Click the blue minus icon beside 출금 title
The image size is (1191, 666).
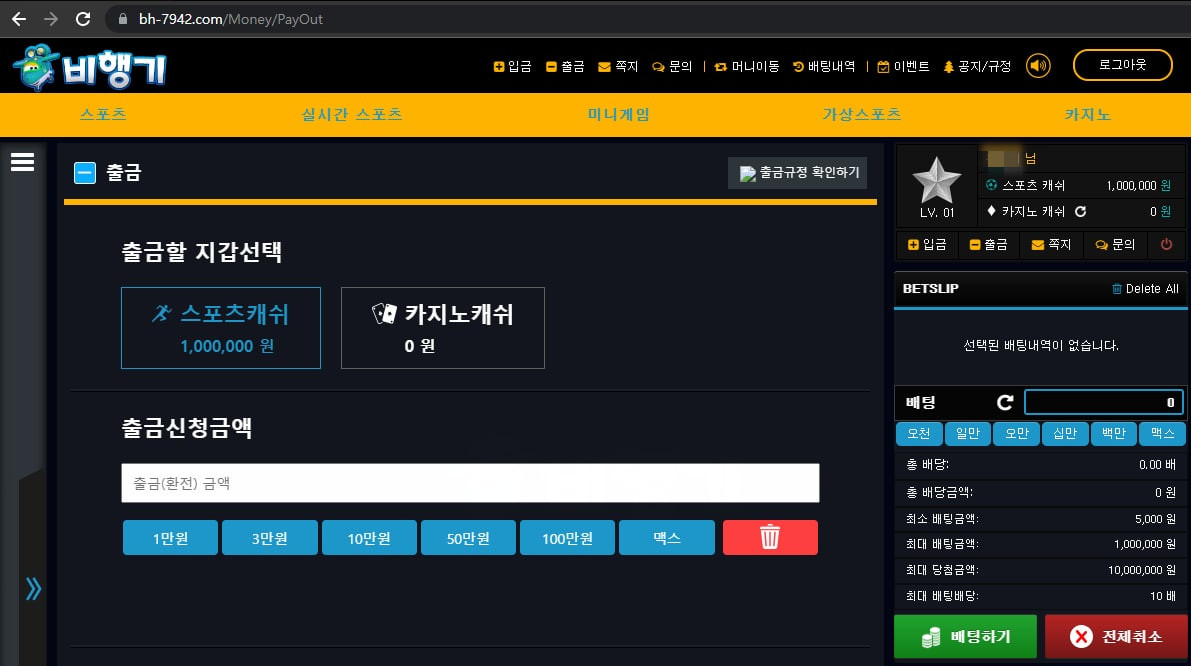click(x=85, y=173)
